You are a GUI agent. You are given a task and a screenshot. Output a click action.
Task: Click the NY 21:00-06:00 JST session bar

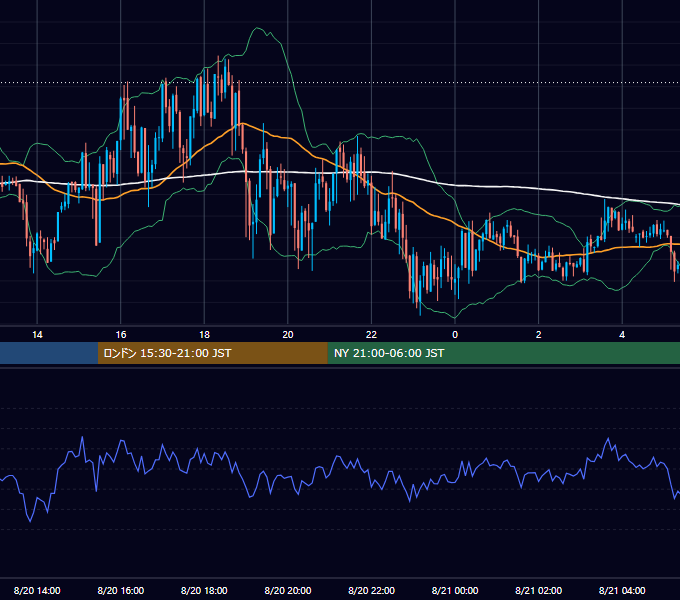(503, 353)
